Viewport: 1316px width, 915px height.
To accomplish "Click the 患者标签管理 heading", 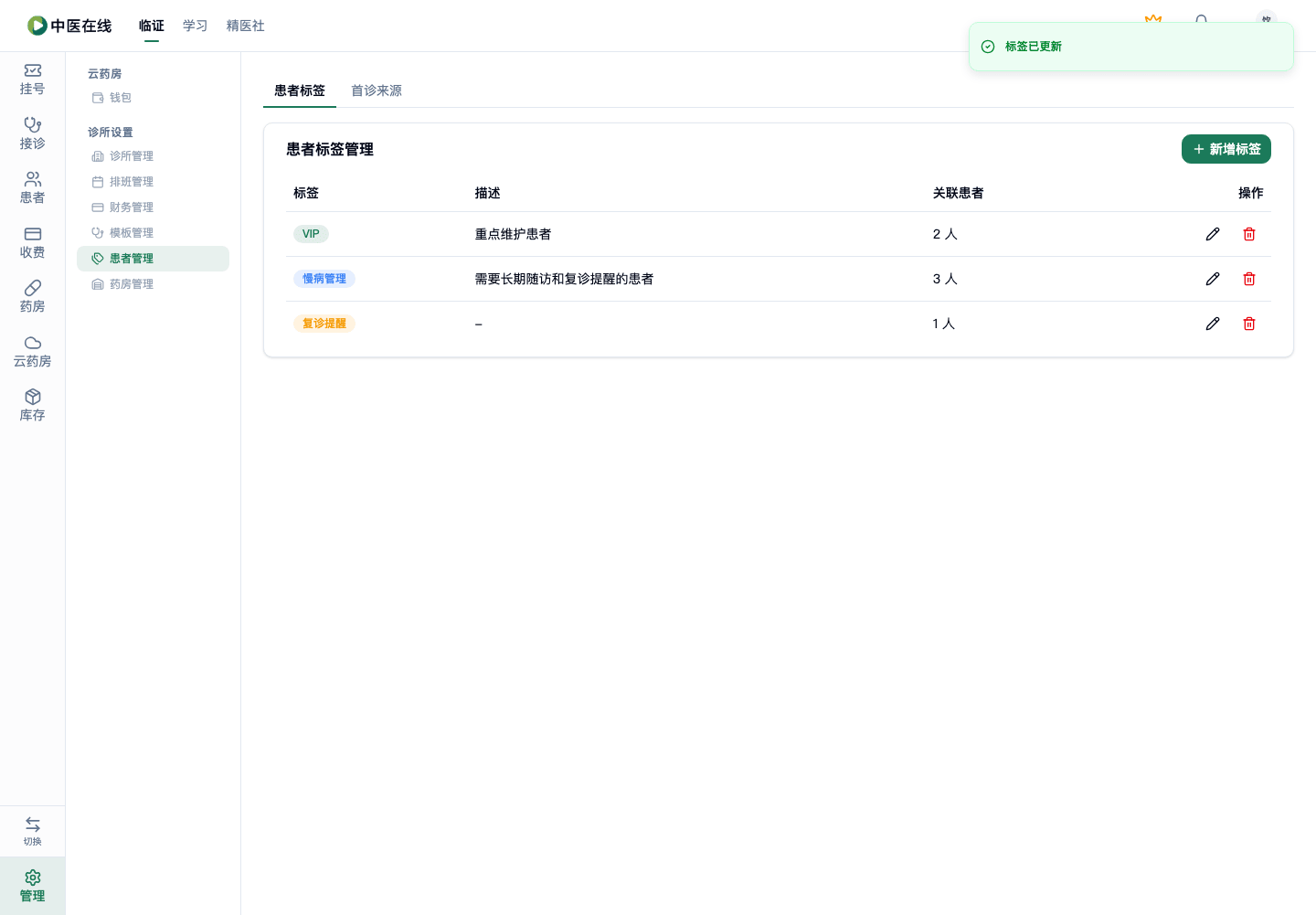I will click(330, 149).
